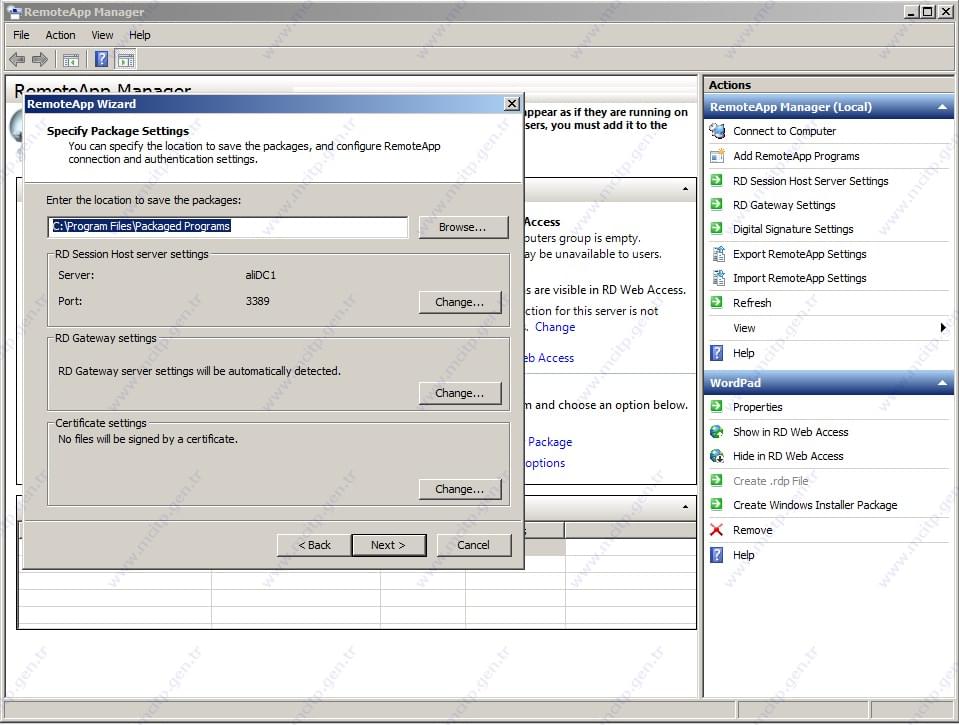
Task: Click the Connect to Computer icon
Action: [717, 131]
